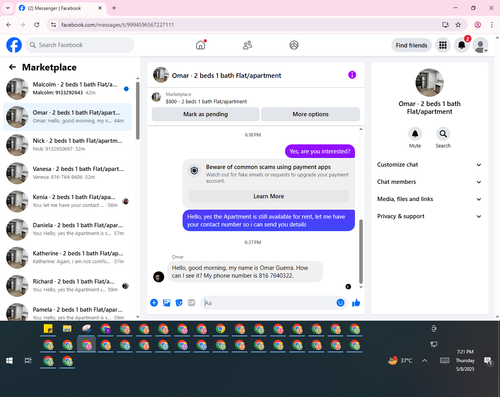Open the Menu grid icon
The width and height of the screenshot is (500, 397).
pyautogui.click(x=443, y=45)
